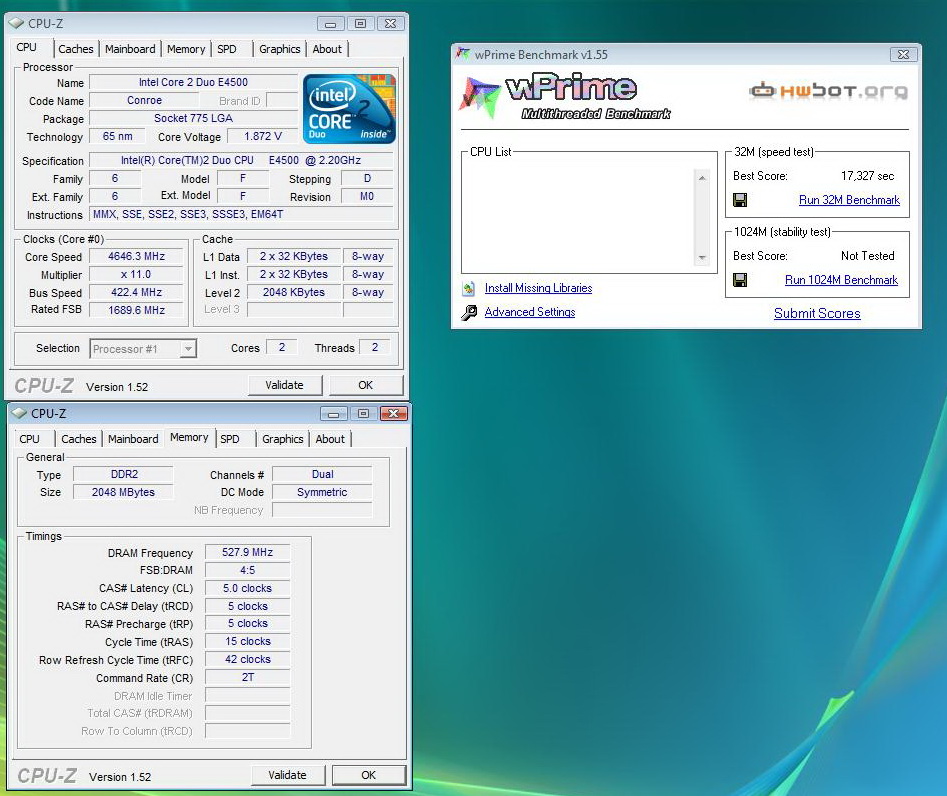Open About tab in bottom CPU-Z window

pyautogui.click(x=330, y=439)
